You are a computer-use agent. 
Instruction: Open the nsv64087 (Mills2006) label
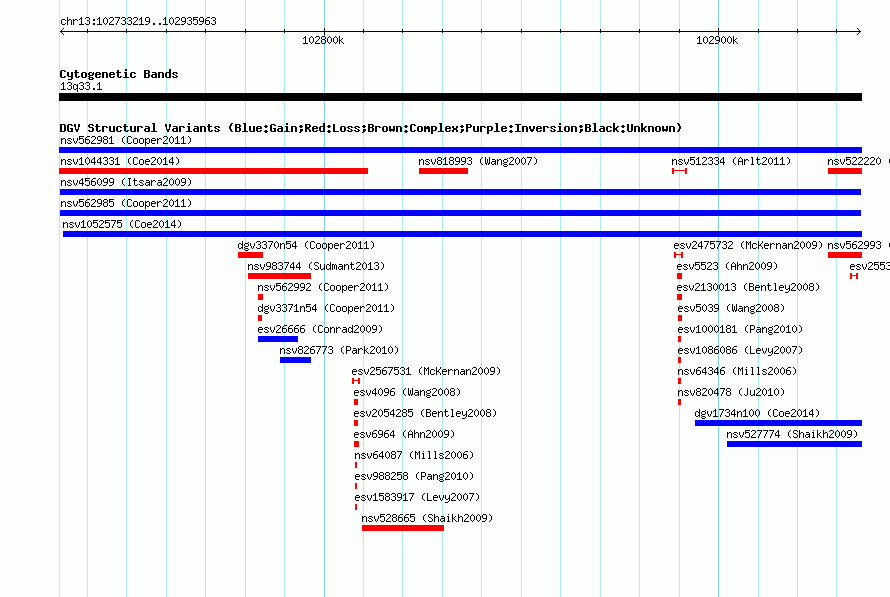[x=414, y=455]
